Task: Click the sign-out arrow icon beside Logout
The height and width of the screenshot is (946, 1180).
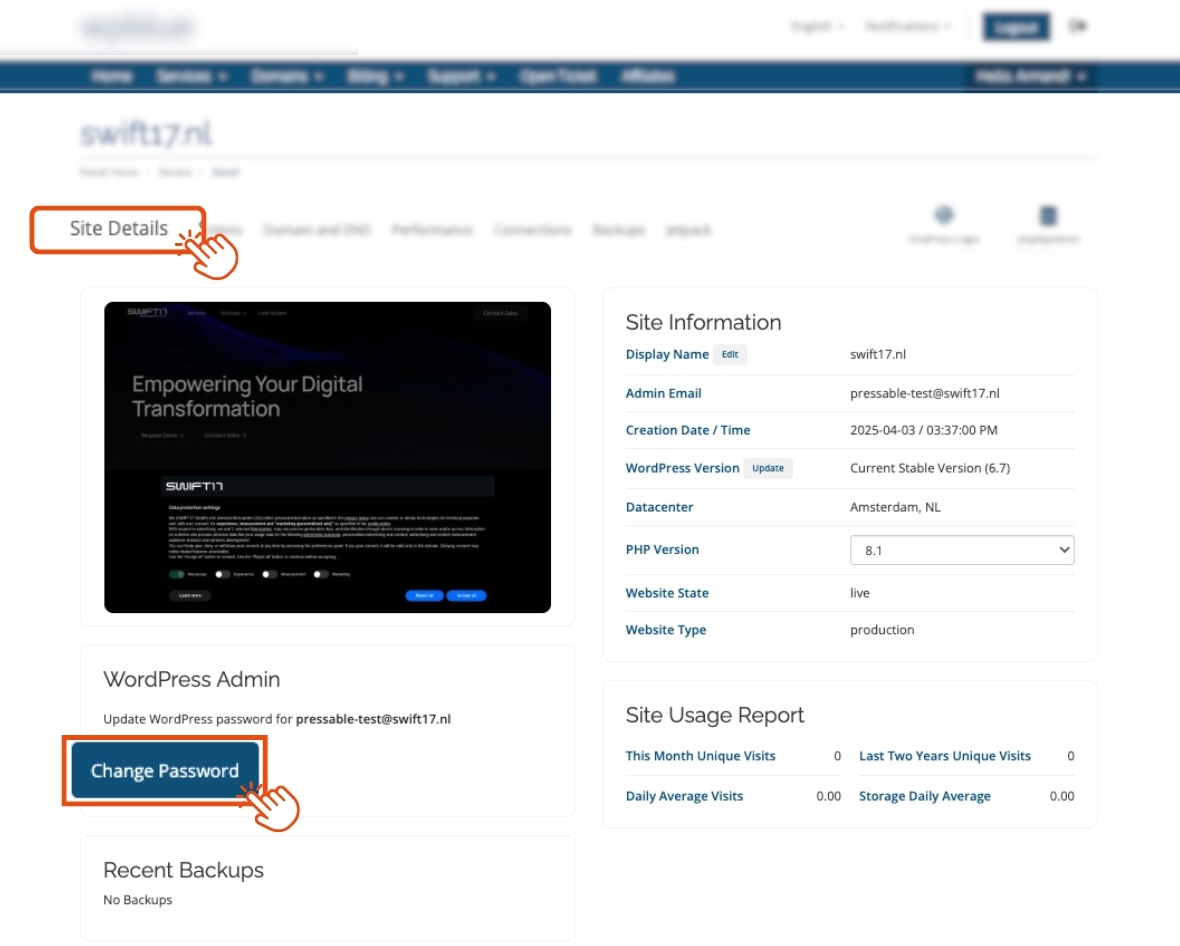Action: pyautogui.click(x=1078, y=27)
